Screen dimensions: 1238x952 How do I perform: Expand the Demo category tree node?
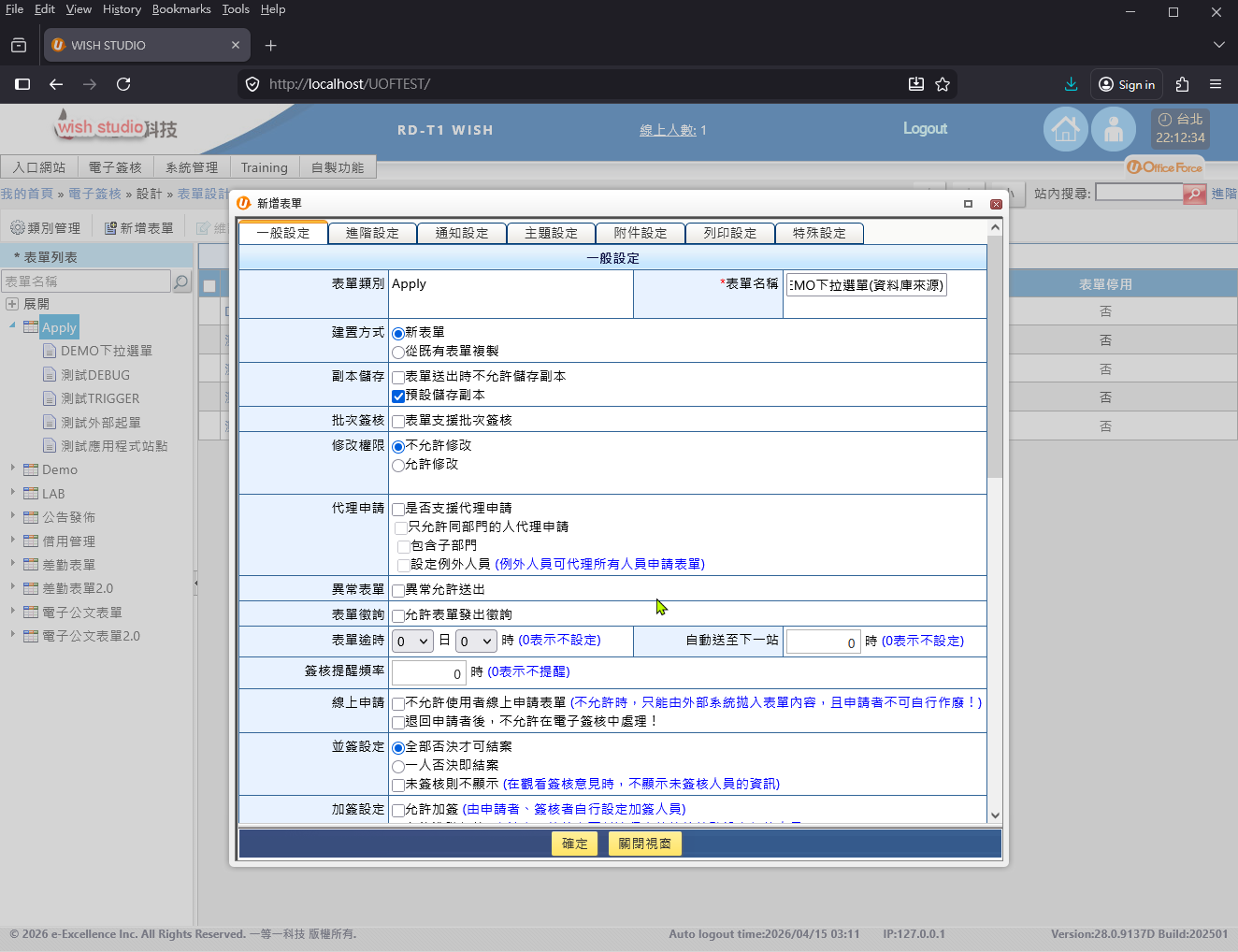[12, 469]
